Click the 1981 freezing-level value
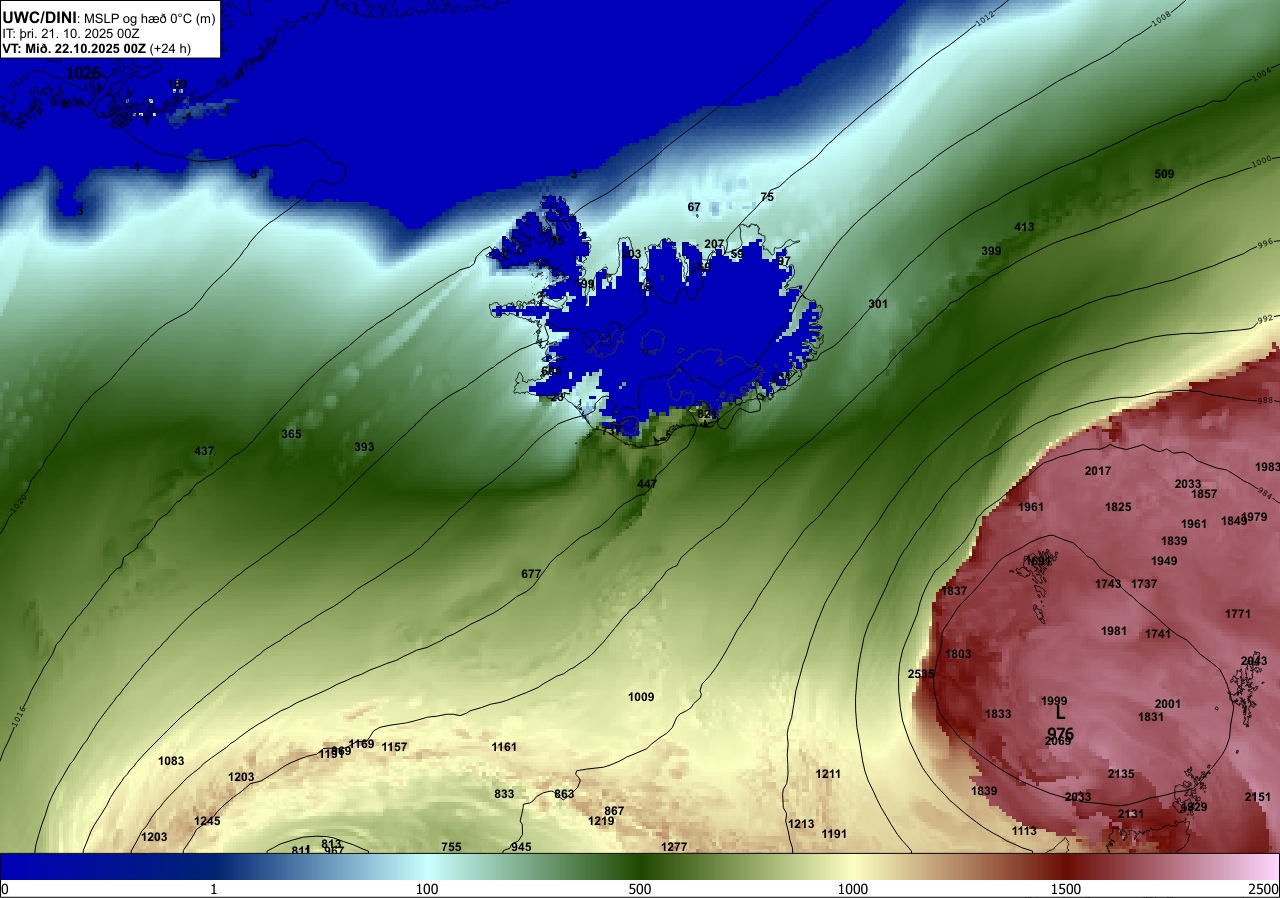Image resolution: width=1280 pixels, height=898 pixels. (1114, 631)
